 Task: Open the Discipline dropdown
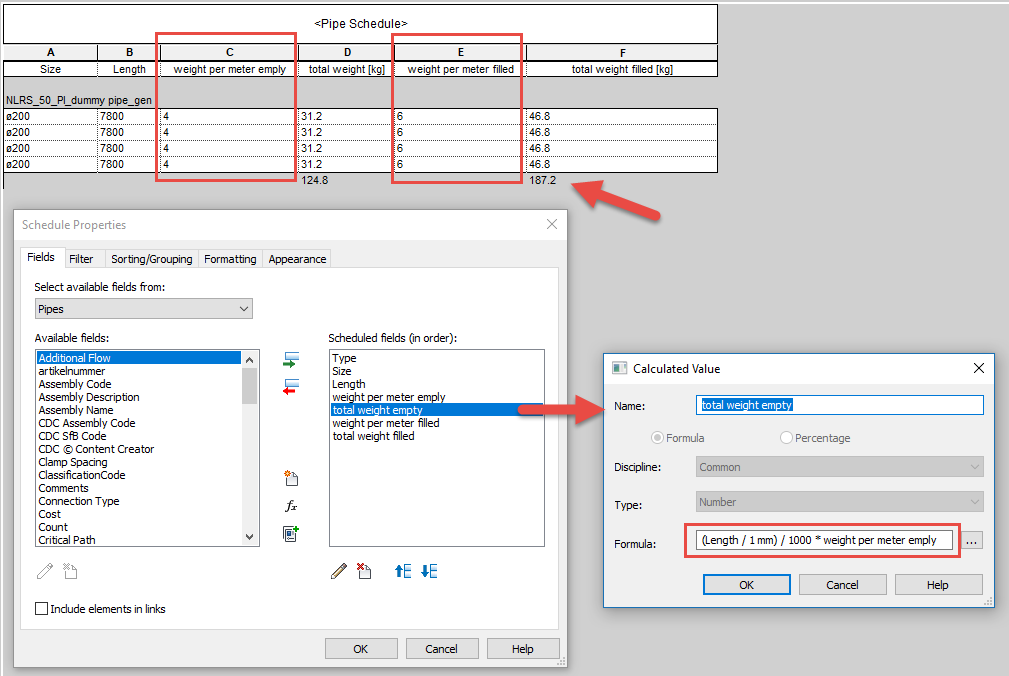pos(974,467)
